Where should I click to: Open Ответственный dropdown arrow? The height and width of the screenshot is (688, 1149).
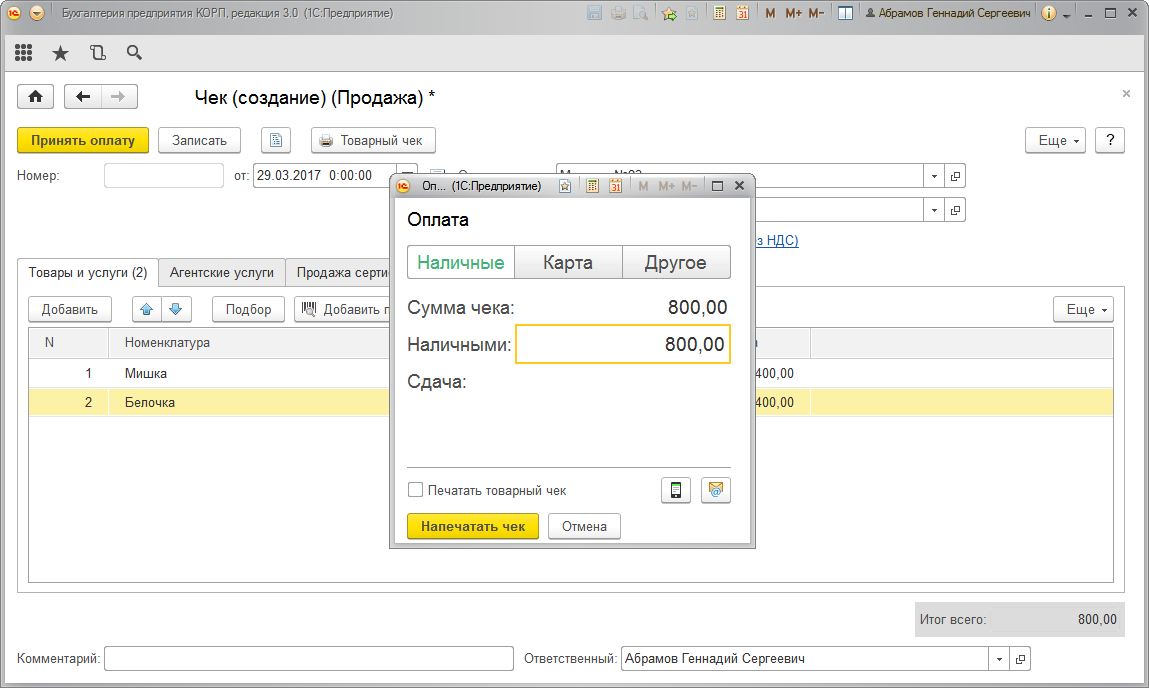pos(999,659)
